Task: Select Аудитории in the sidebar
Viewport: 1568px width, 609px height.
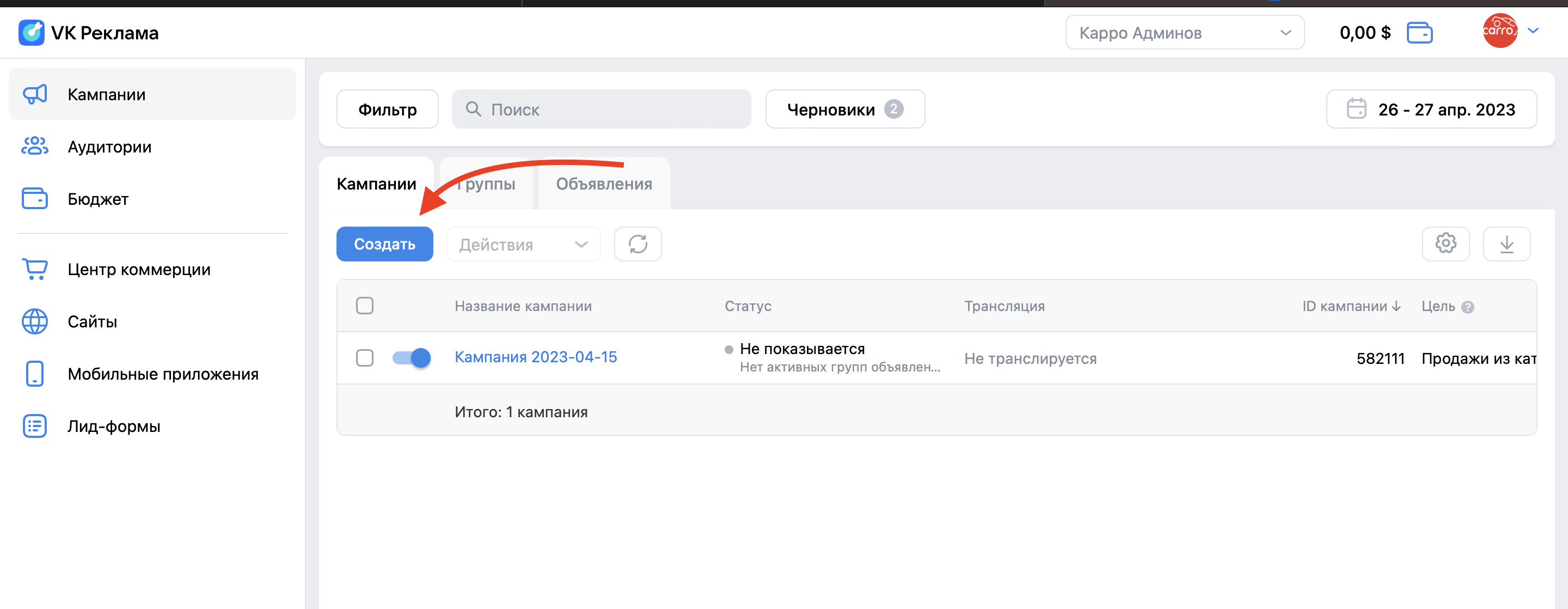Action: [x=109, y=147]
